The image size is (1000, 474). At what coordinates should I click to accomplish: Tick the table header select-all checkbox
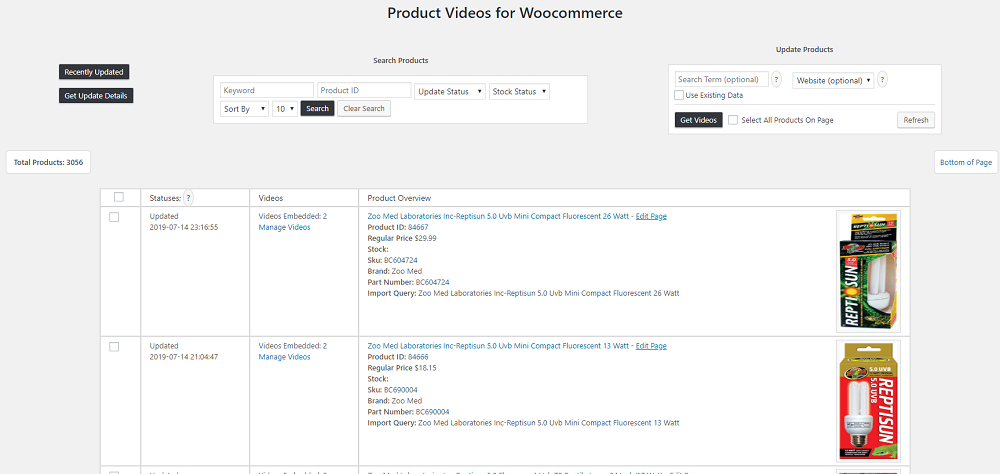click(119, 197)
